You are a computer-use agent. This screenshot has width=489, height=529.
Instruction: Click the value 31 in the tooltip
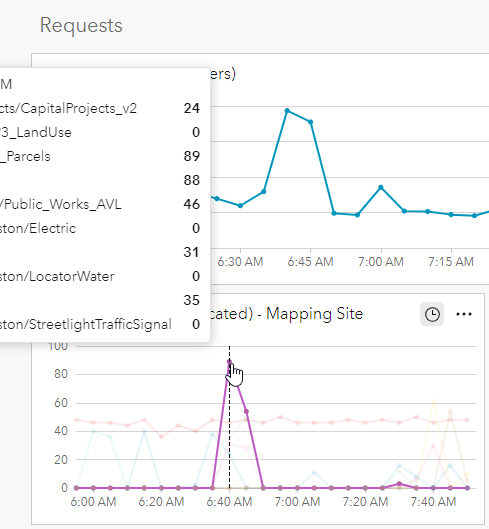(192, 252)
